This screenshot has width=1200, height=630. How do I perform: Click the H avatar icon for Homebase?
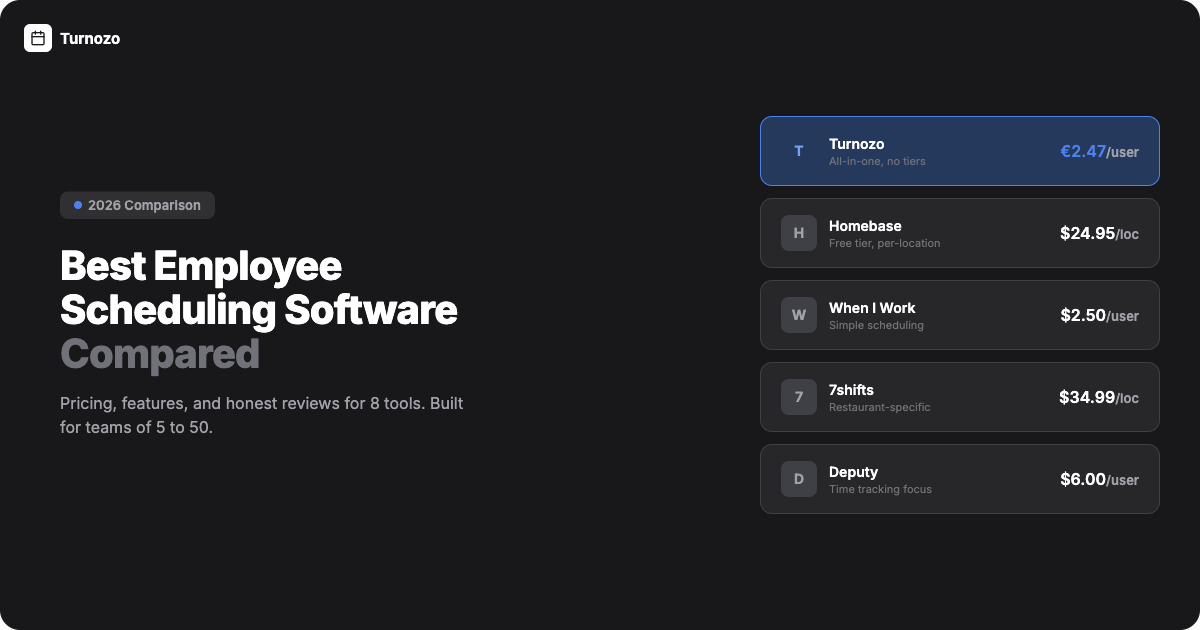[798, 233]
